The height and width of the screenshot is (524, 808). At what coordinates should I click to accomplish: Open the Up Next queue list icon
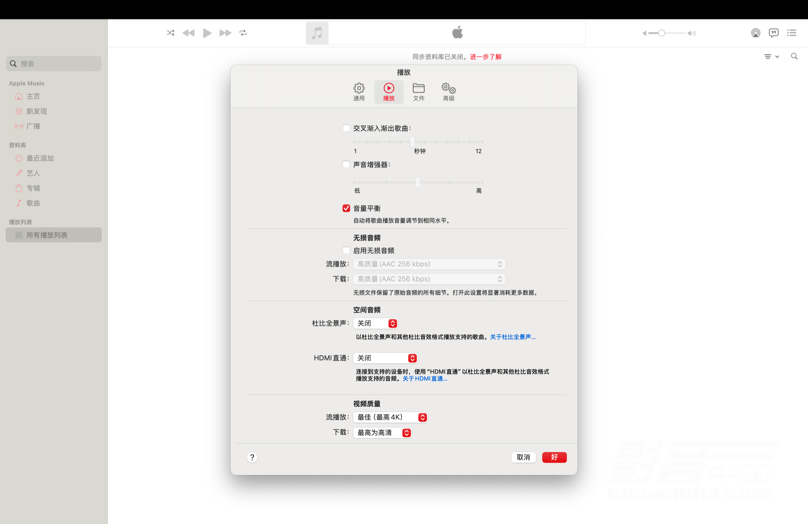(x=791, y=33)
